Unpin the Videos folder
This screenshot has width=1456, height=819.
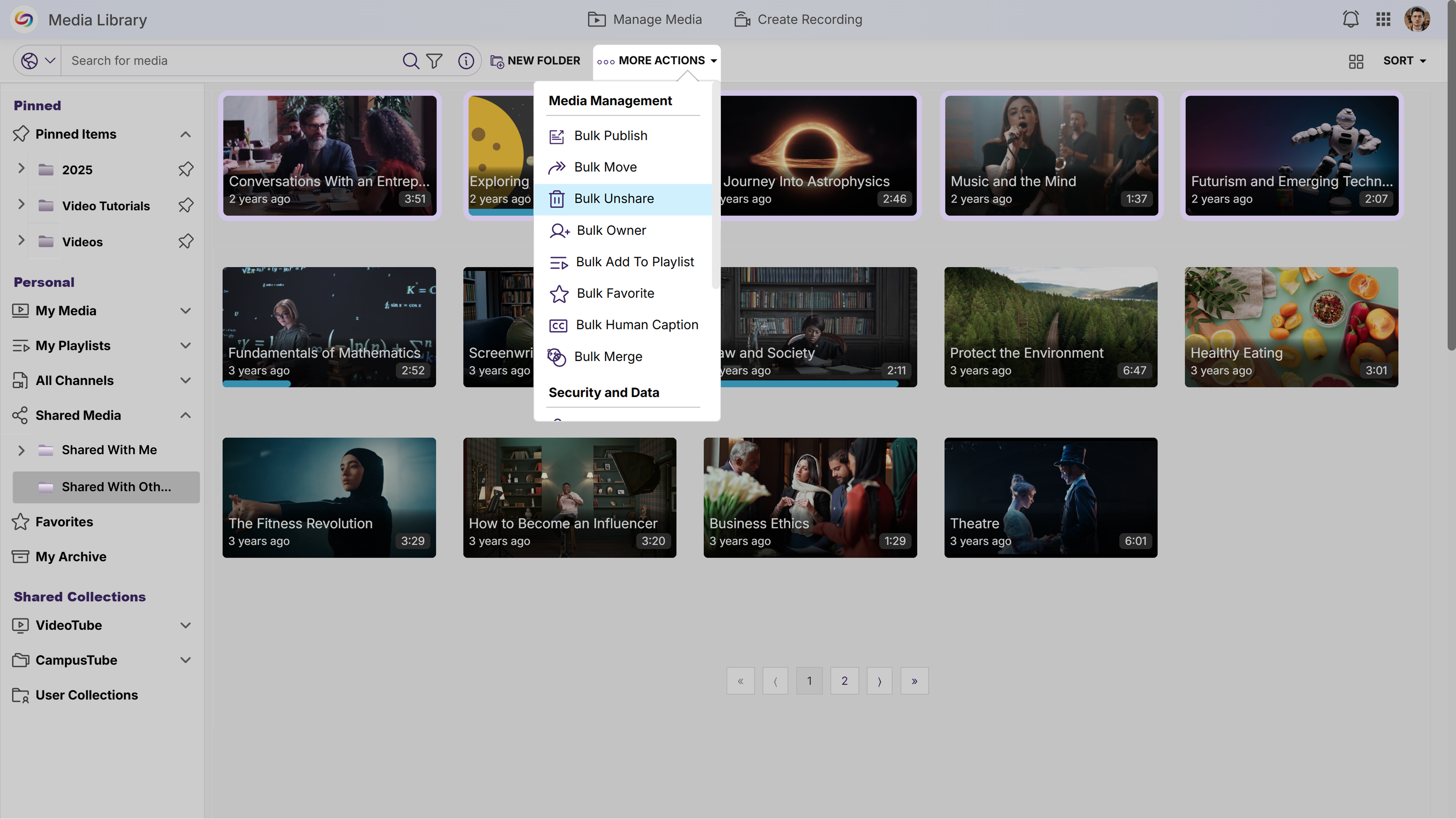(x=185, y=241)
